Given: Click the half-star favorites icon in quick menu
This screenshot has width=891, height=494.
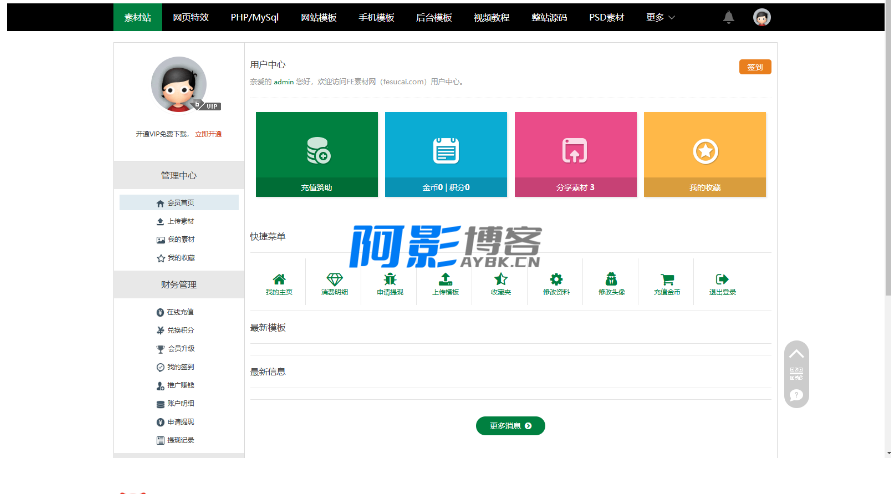Looking at the screenshot, I should 501,280.
